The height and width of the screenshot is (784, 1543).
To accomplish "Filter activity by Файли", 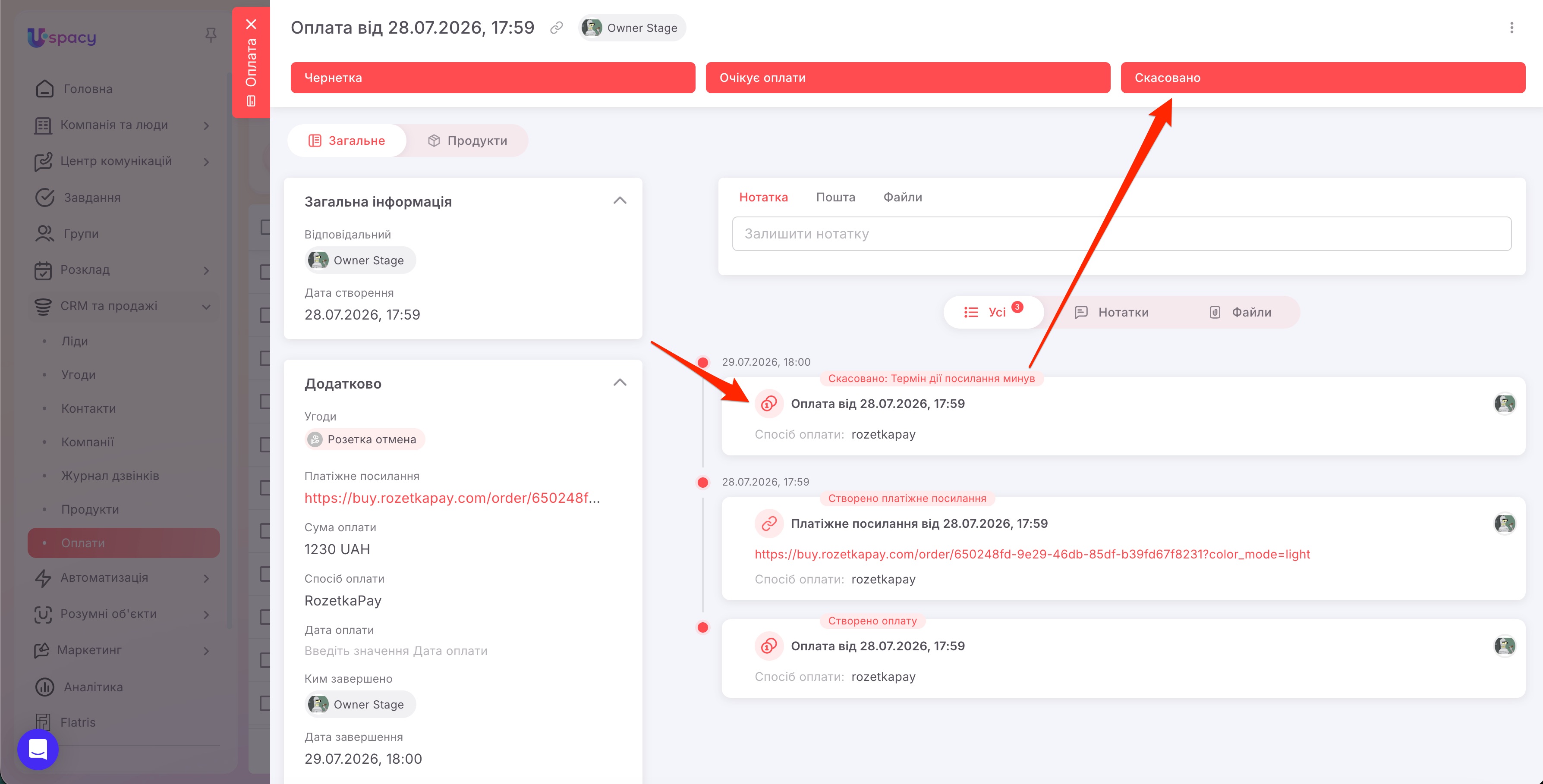I will click(x=1240, y=312).
